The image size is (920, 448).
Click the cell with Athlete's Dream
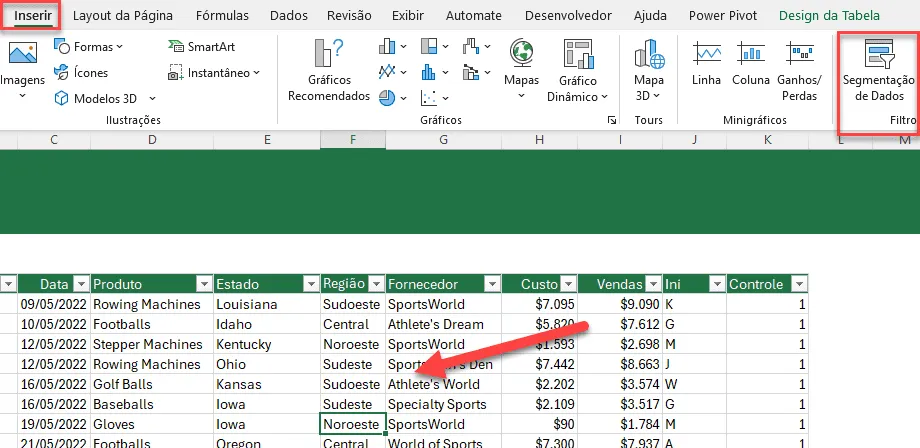point(444,324)
